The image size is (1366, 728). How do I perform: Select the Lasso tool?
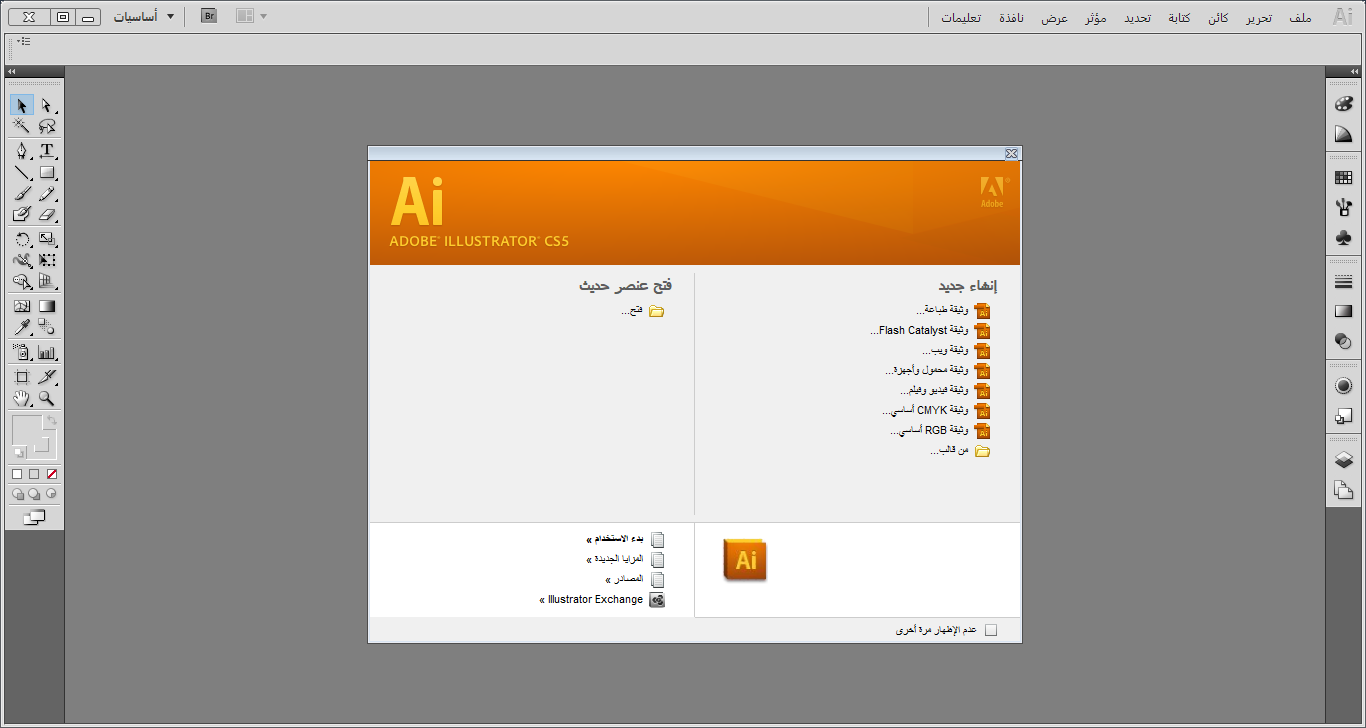47,127
